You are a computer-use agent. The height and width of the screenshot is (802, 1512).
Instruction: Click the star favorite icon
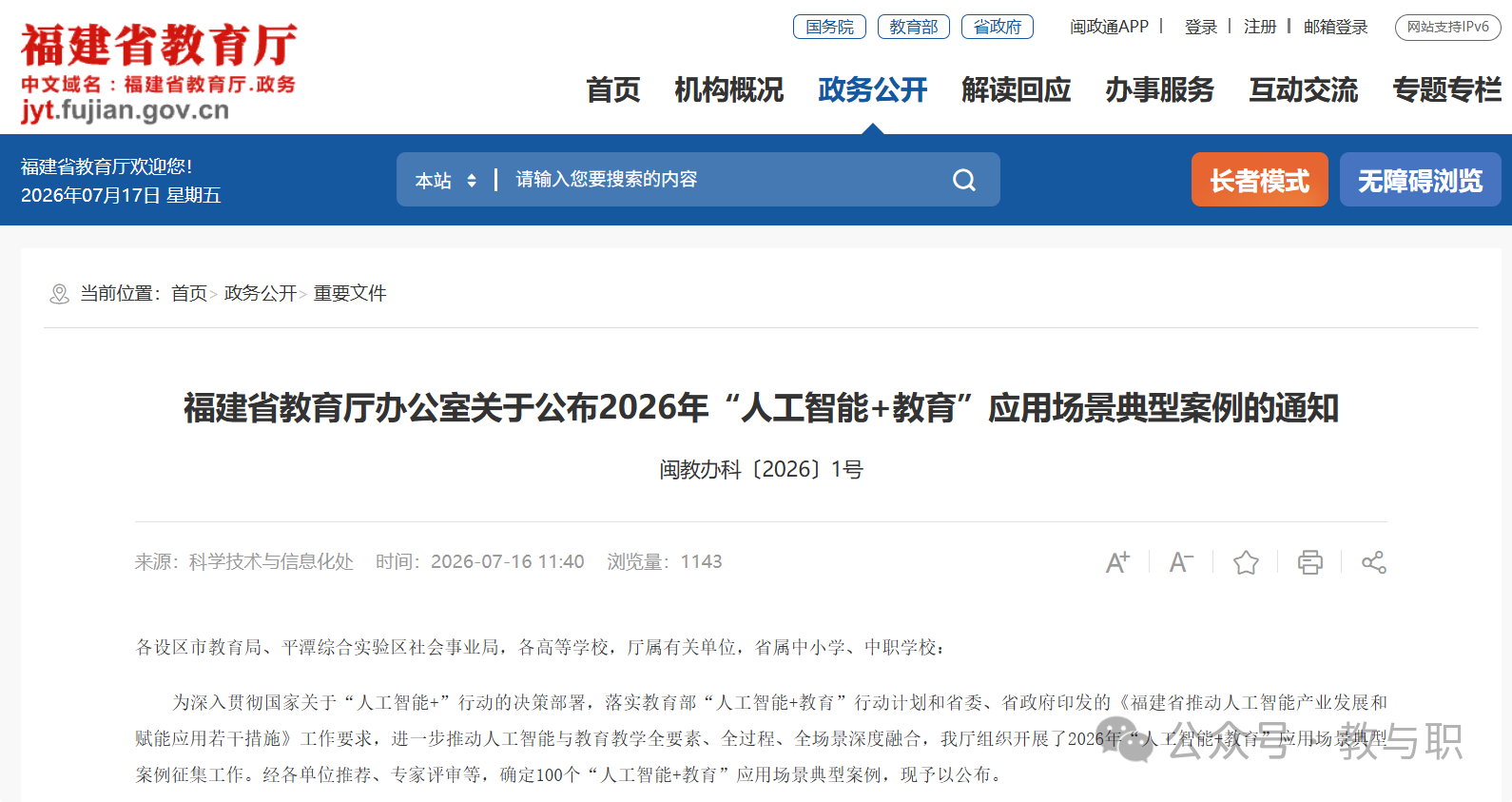click(1246, 562)
